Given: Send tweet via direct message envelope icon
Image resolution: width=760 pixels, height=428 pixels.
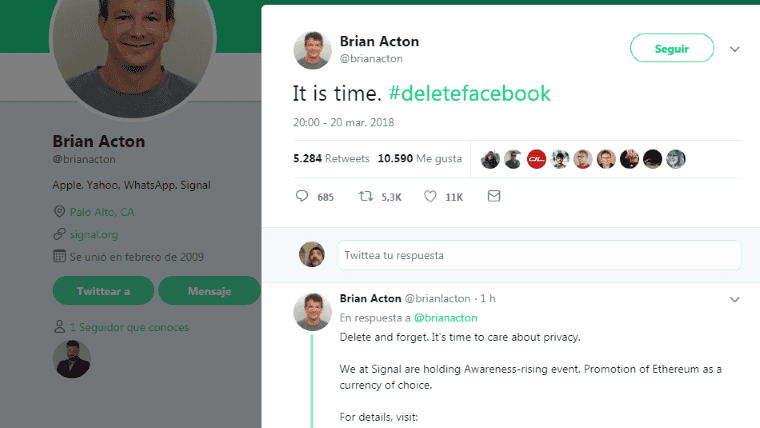Looking at the screenshot, I should (x=493, y=197).
